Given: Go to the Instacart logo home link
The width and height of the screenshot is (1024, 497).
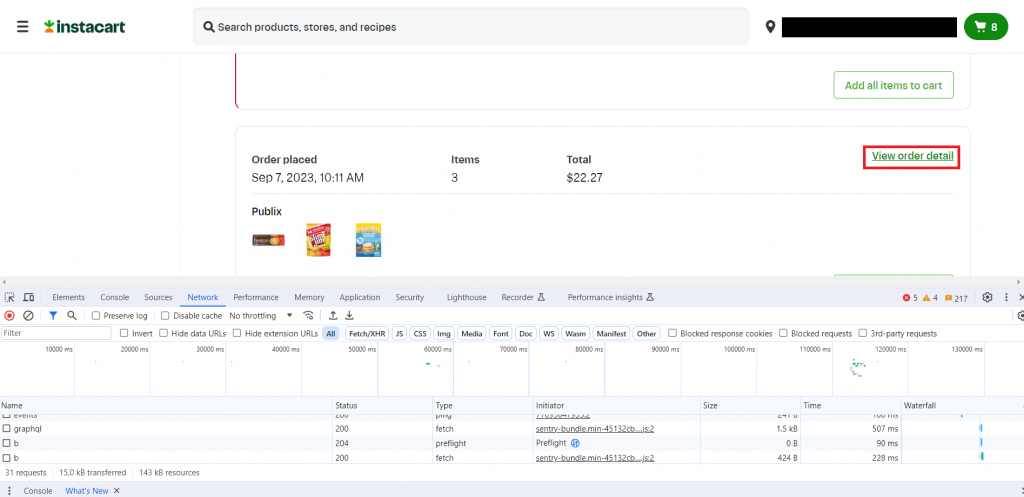Looking at the screenshot, I should click(85, 27).
